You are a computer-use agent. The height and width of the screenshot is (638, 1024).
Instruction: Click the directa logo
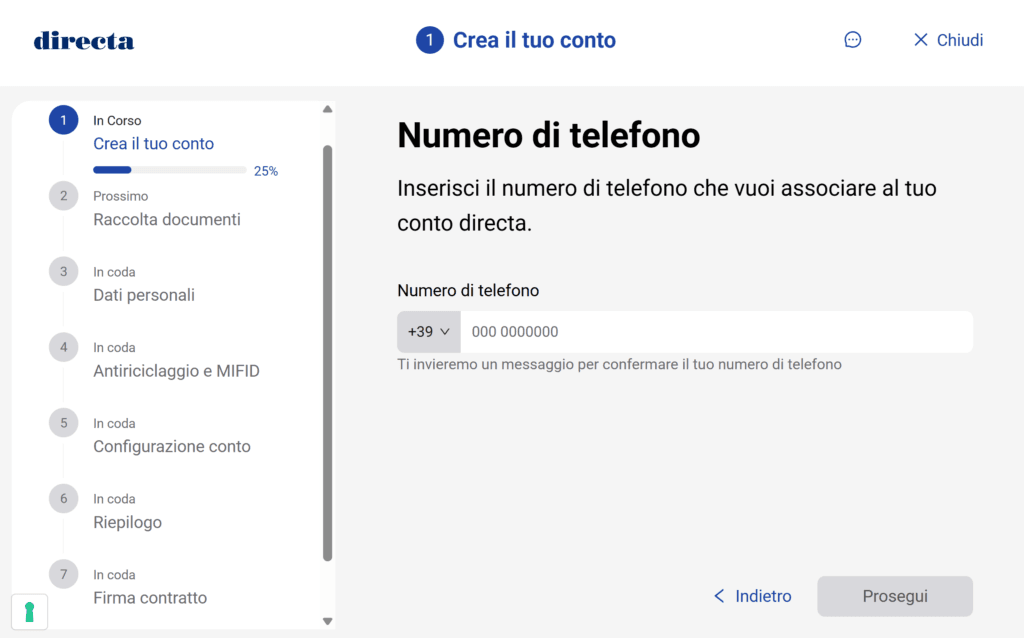[84, 41]
